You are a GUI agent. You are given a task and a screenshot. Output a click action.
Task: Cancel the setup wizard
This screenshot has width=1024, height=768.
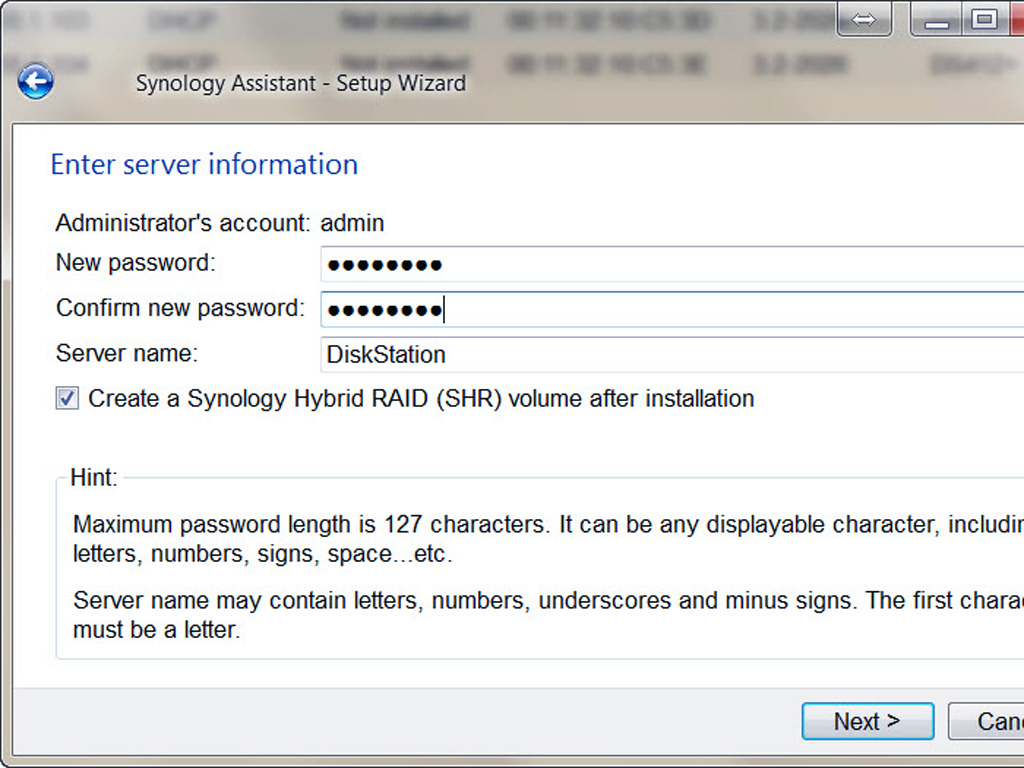[x=987, y=722]
